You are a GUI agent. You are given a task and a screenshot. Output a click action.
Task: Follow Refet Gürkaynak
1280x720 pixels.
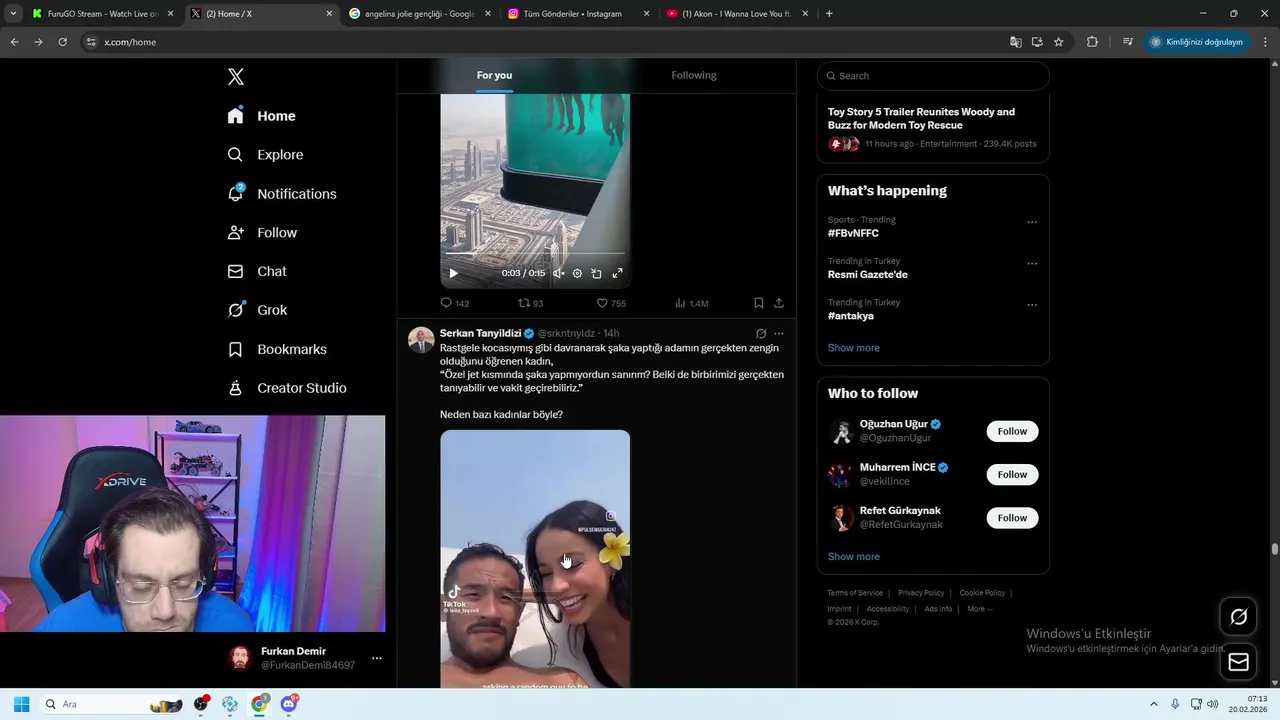(x=1012, y=517)
